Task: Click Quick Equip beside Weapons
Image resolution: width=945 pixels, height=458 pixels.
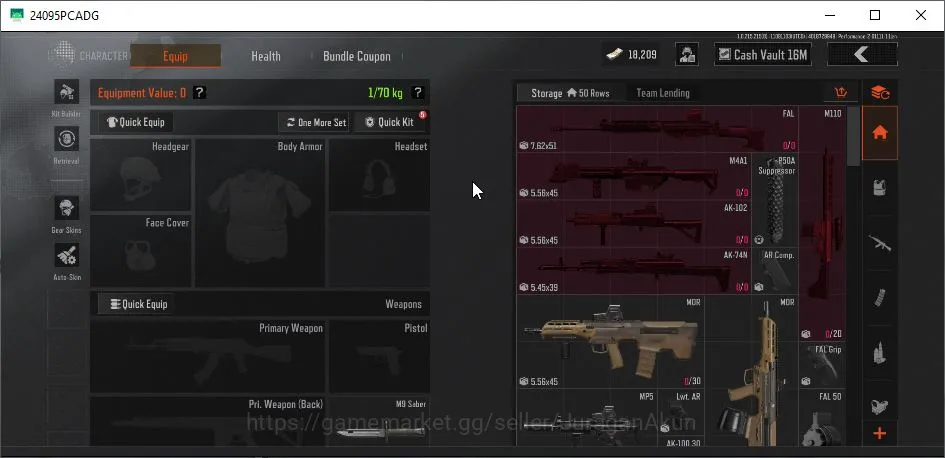Action: coord(136,304)
